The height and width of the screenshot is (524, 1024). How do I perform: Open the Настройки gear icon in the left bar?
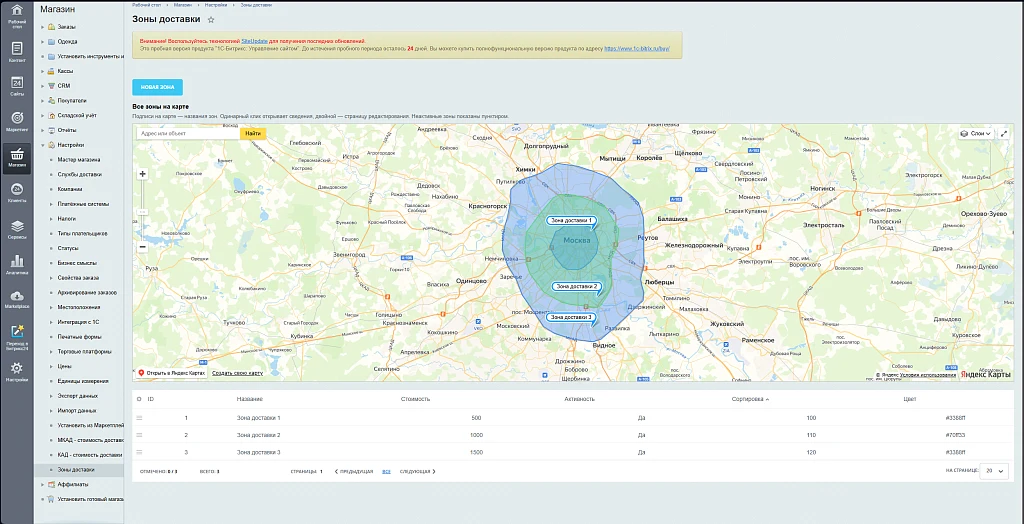click(x=17, y=372)
